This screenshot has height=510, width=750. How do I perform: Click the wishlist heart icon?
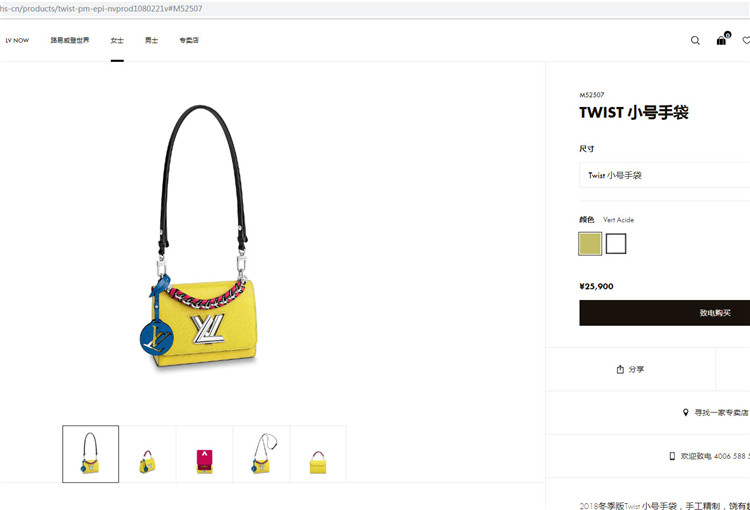pyautogui.click(x=746, y=41)
